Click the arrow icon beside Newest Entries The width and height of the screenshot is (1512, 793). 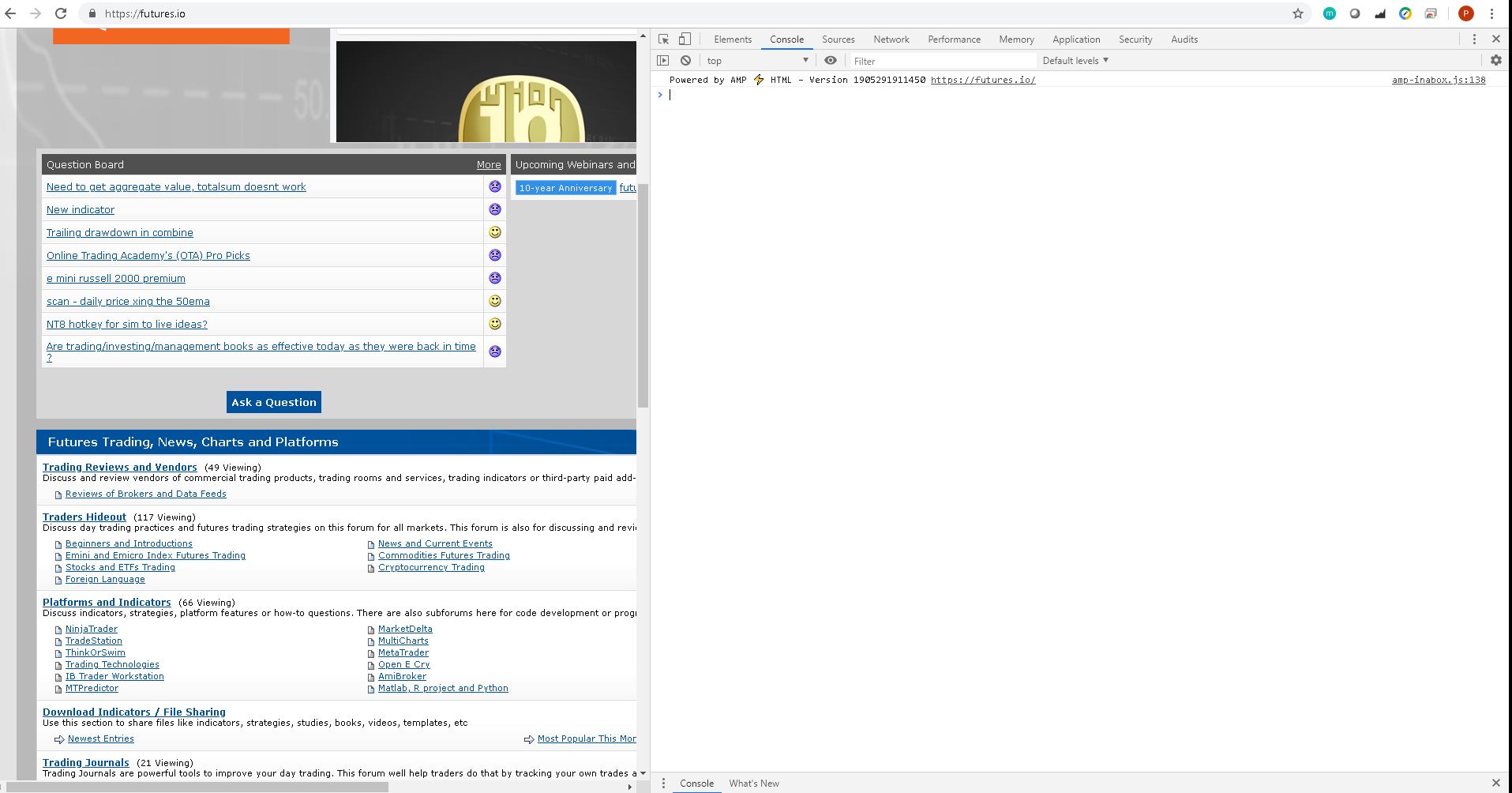click(x=59, y=739)
